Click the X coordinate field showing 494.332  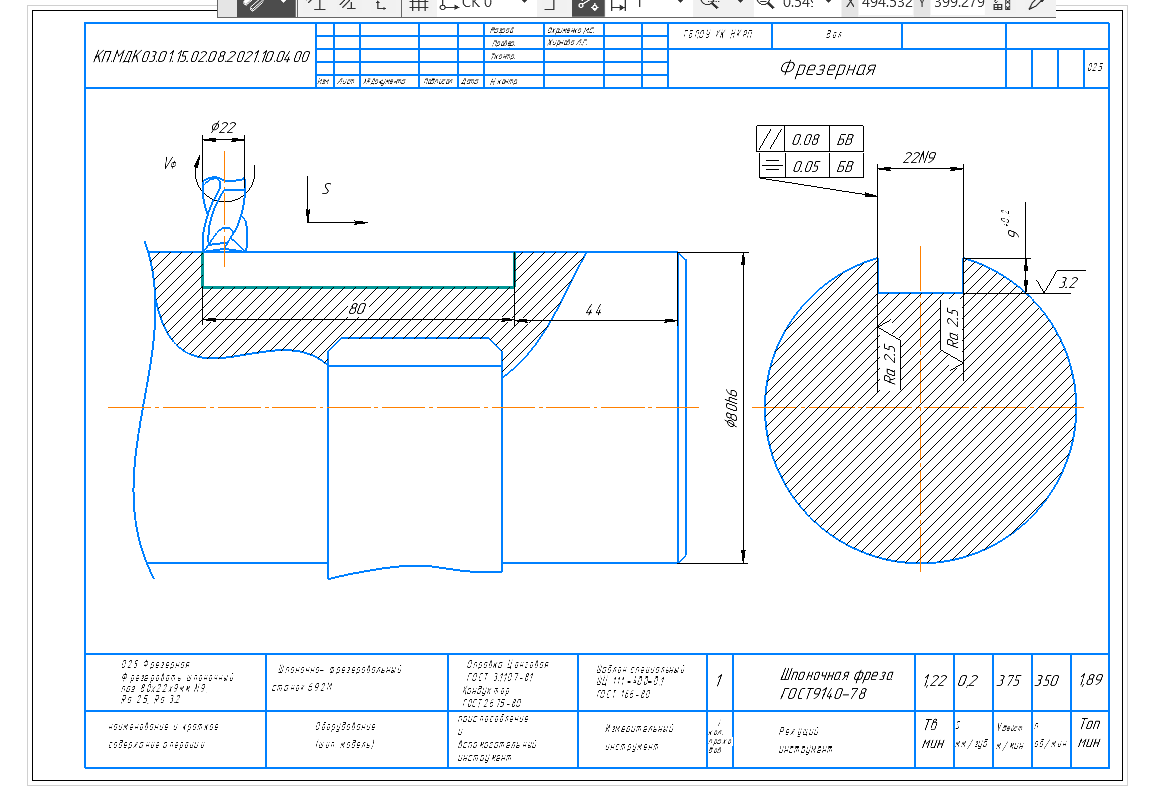[x=882, y=4]
